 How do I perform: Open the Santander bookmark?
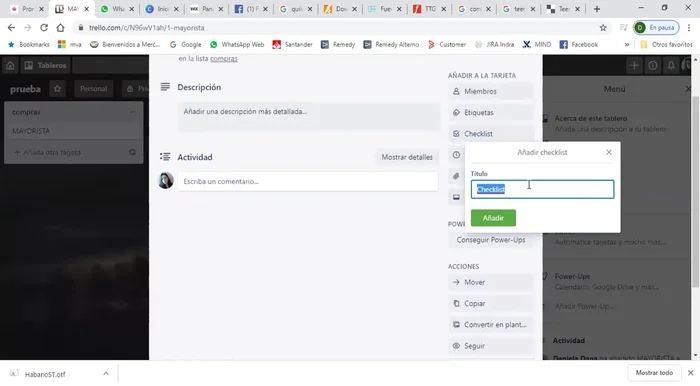coord(292,45)
